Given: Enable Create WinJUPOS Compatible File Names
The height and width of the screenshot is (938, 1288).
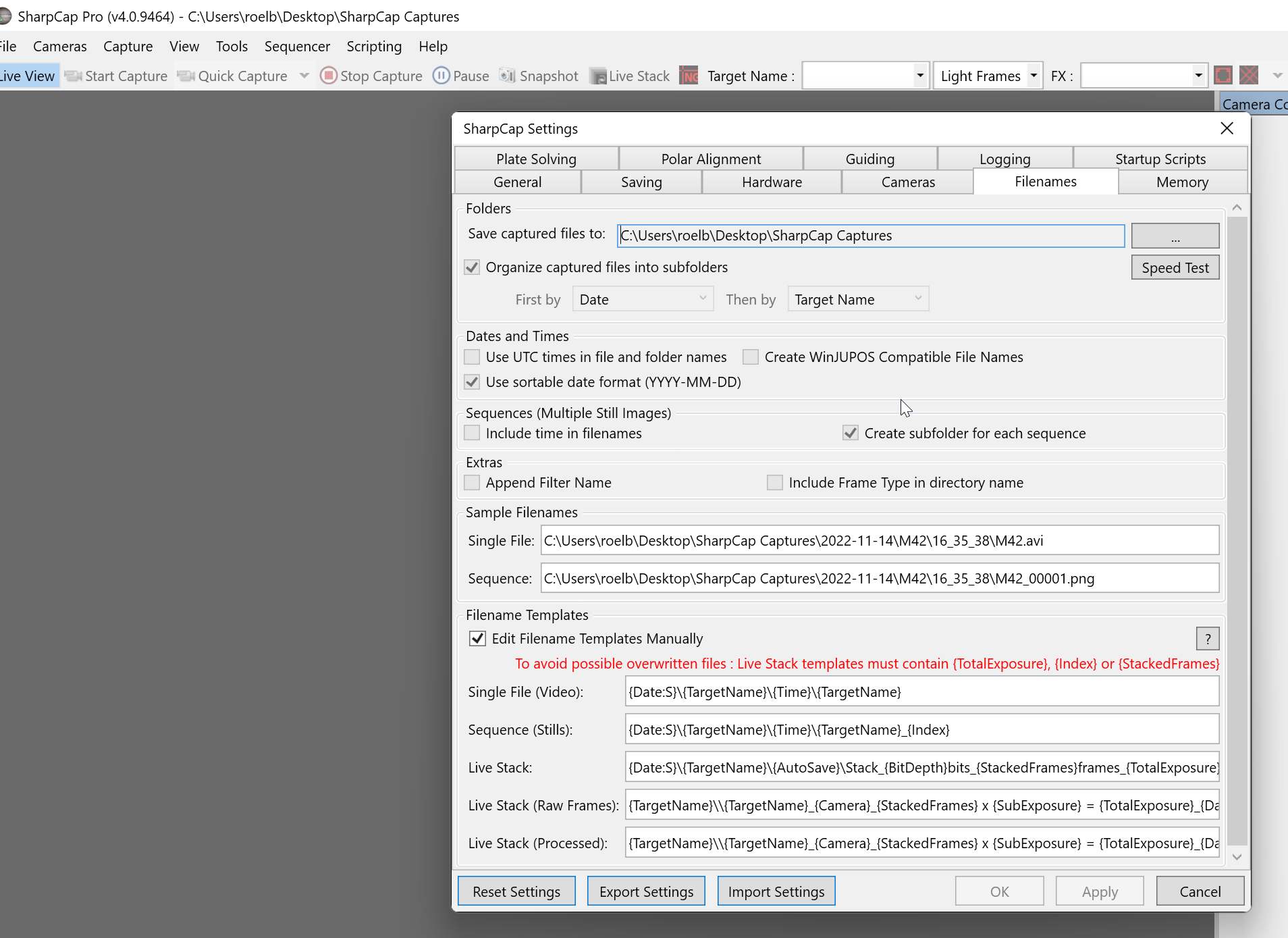Looking at the screenshot, I should coord(751,357).
